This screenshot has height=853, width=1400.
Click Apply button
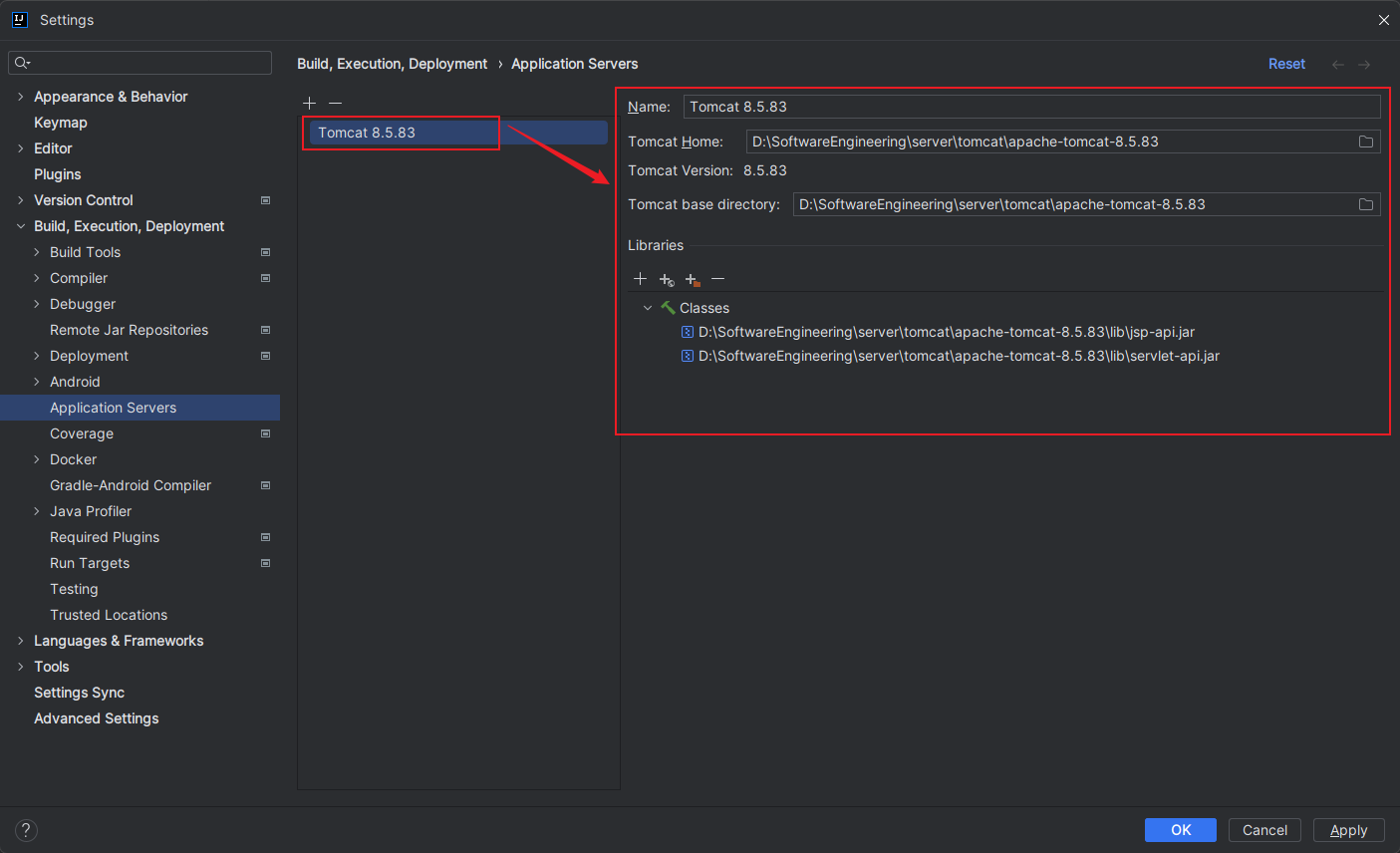(x=1348, y=830)
